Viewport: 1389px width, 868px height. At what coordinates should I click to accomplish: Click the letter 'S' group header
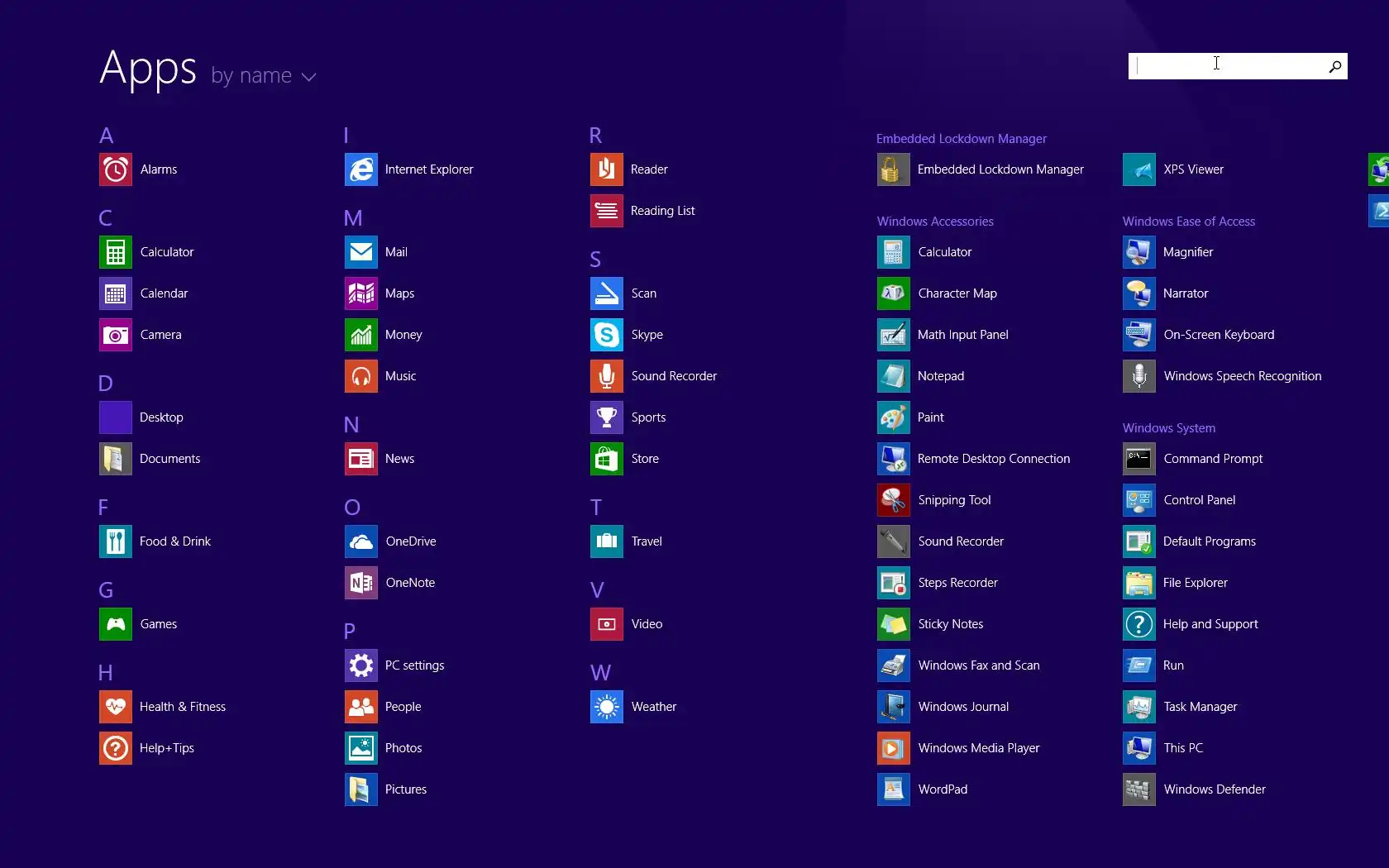[x=595, y=260]
